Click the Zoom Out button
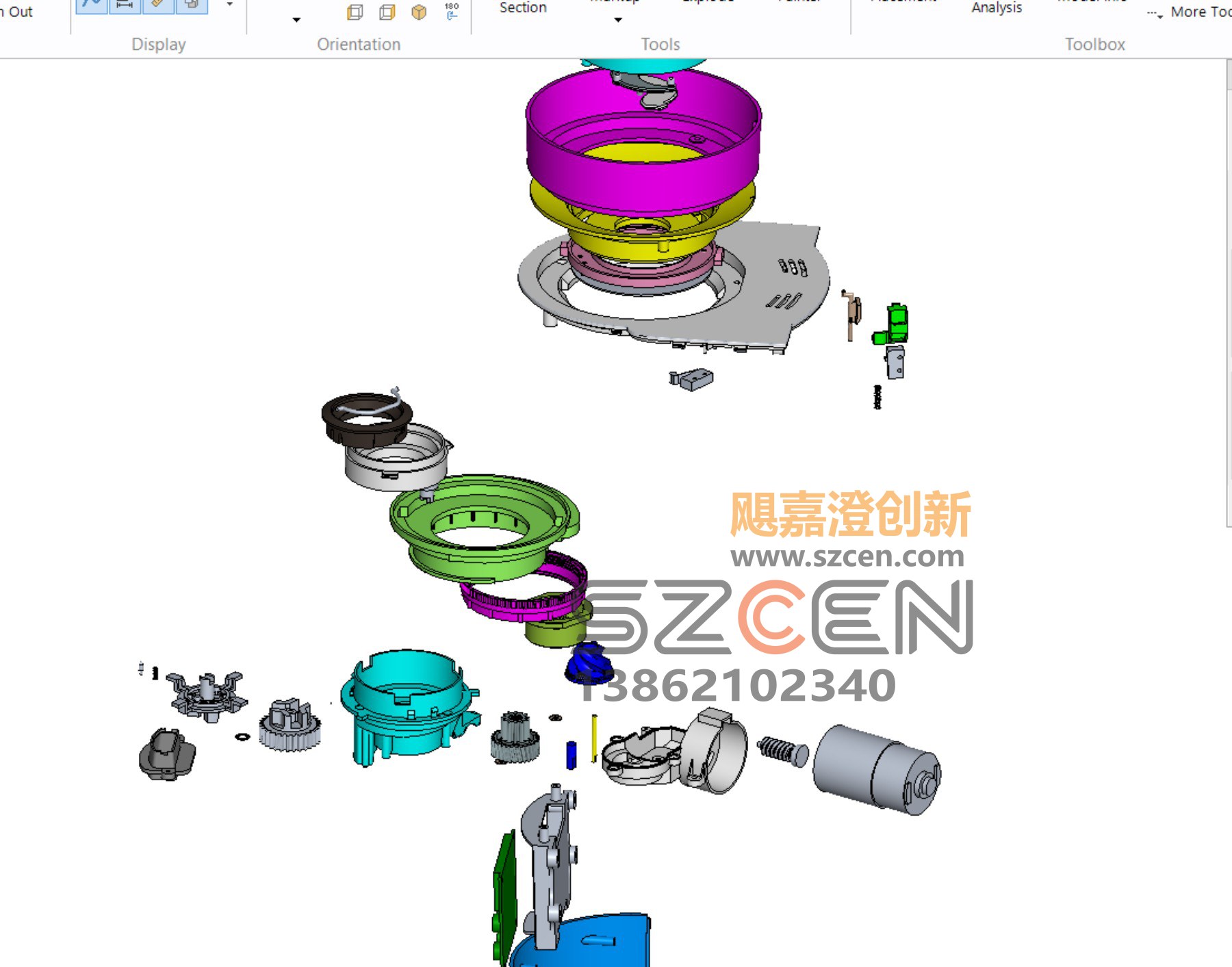 point(16,12)
